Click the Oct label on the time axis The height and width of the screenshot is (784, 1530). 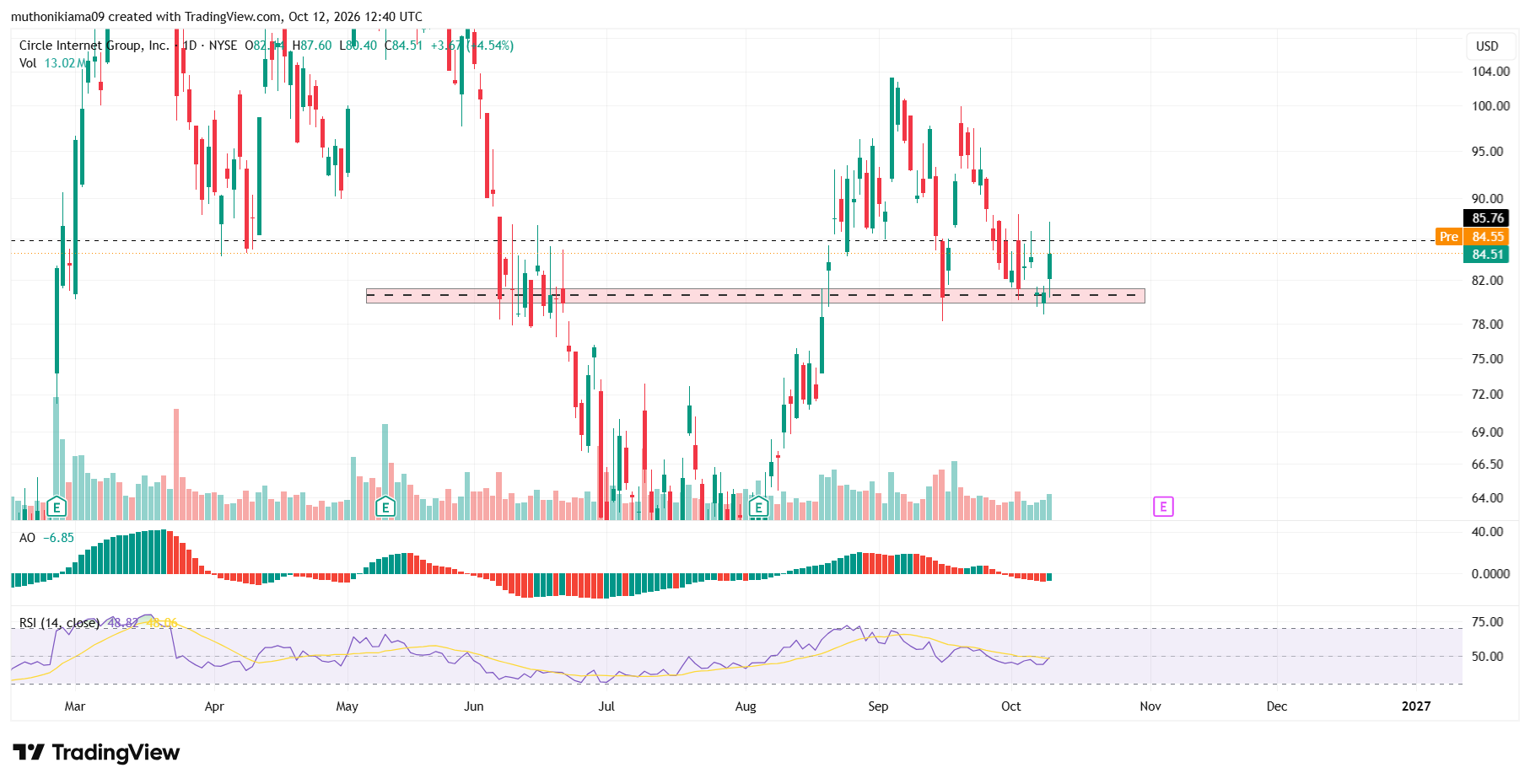pyautogui.click(x=1011, y=706)
